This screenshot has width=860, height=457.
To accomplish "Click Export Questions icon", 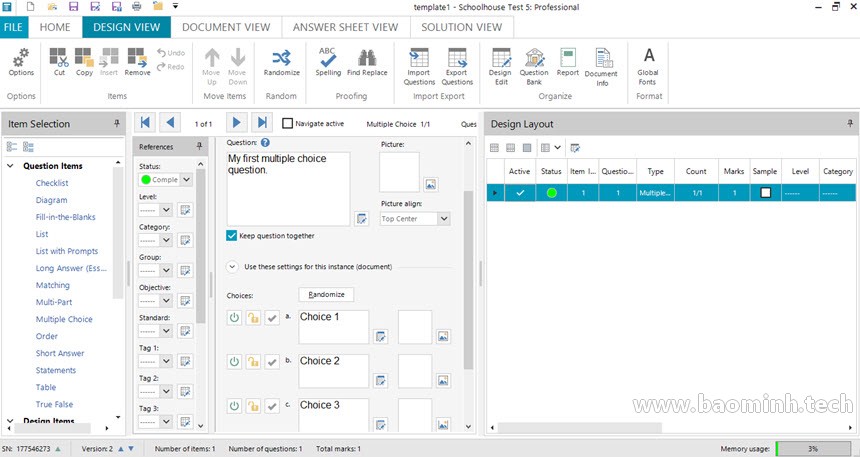I will tap(457, 66).
